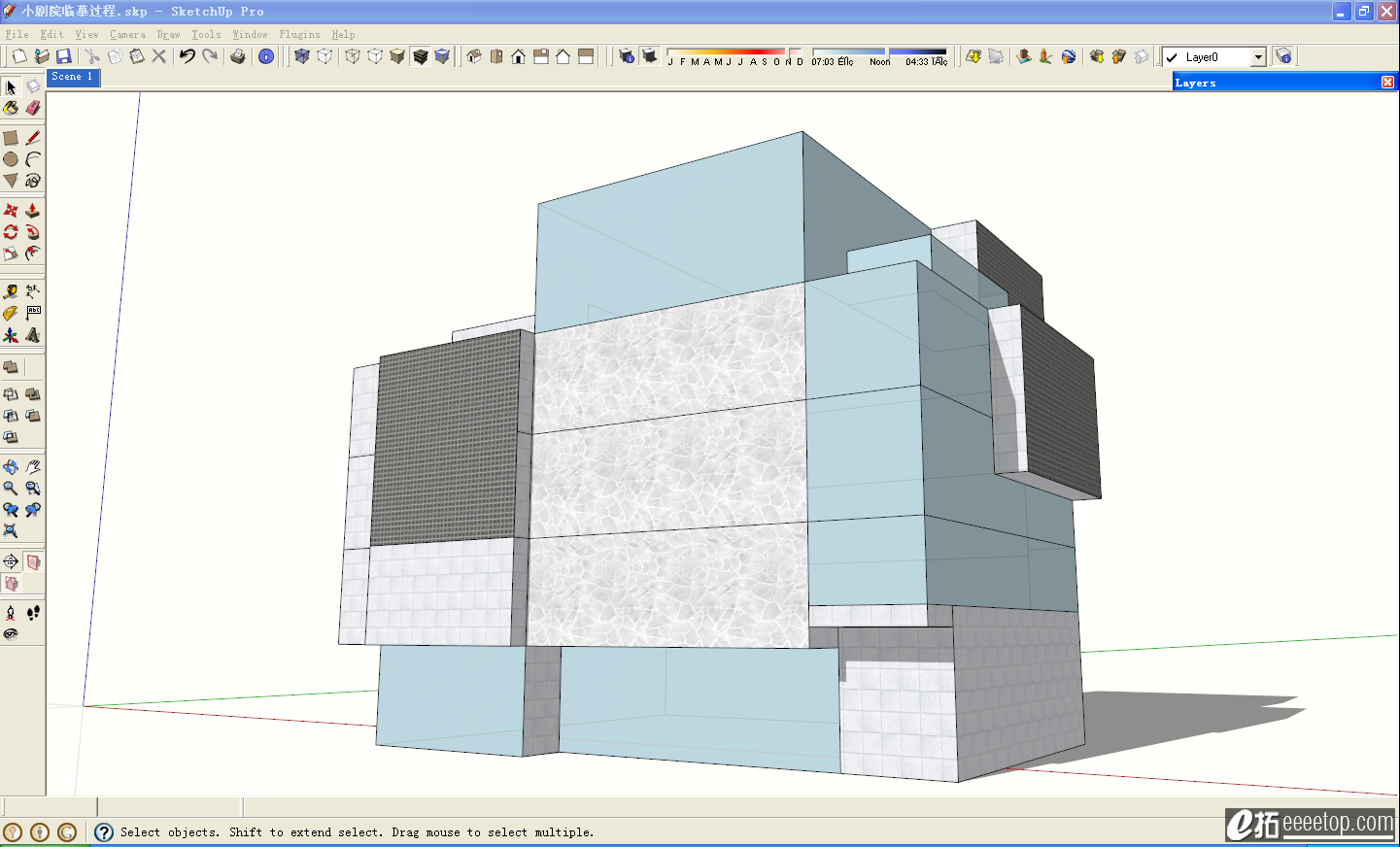Open the Shadow Settings dialog icon
1400x847 pixels.
[627, 56]
